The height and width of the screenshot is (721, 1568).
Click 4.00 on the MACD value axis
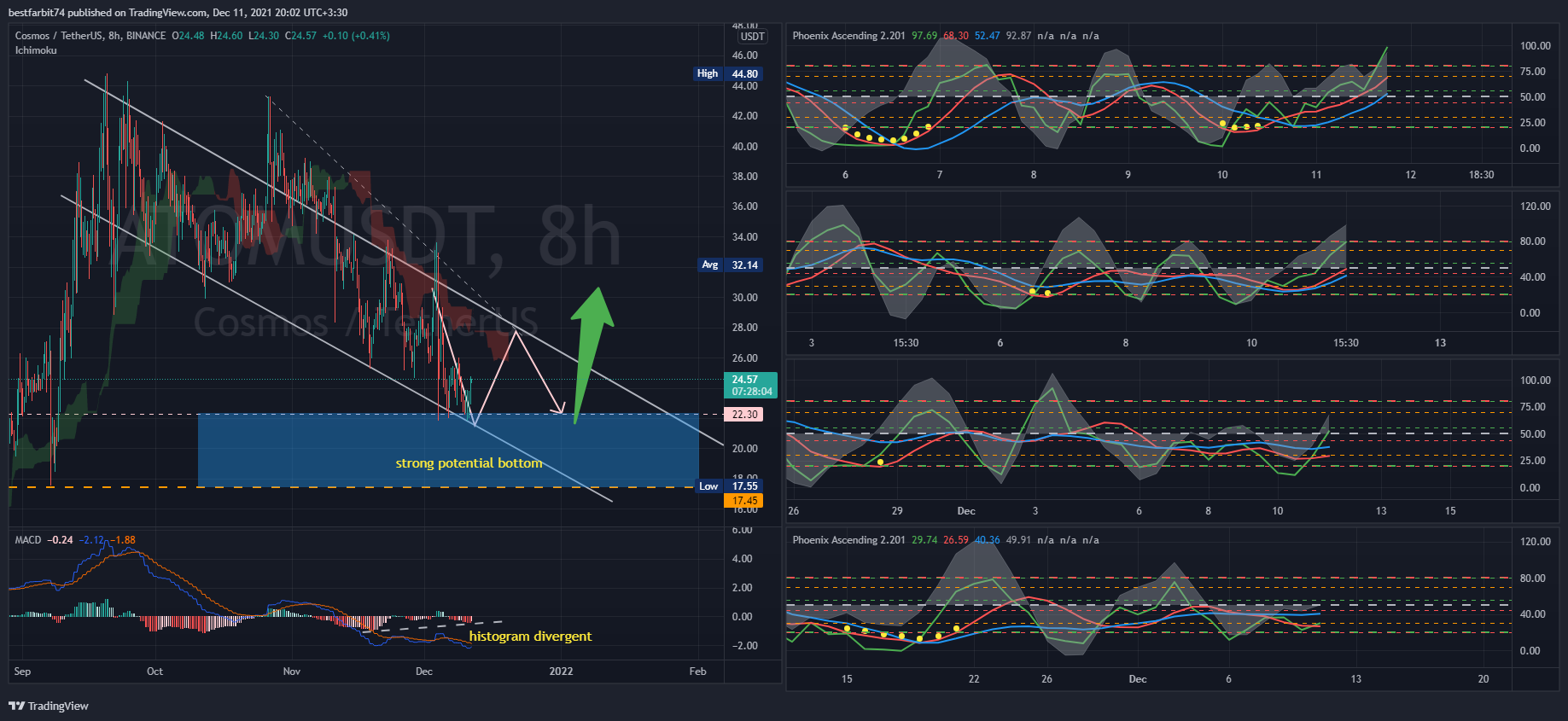pos(743,559)
